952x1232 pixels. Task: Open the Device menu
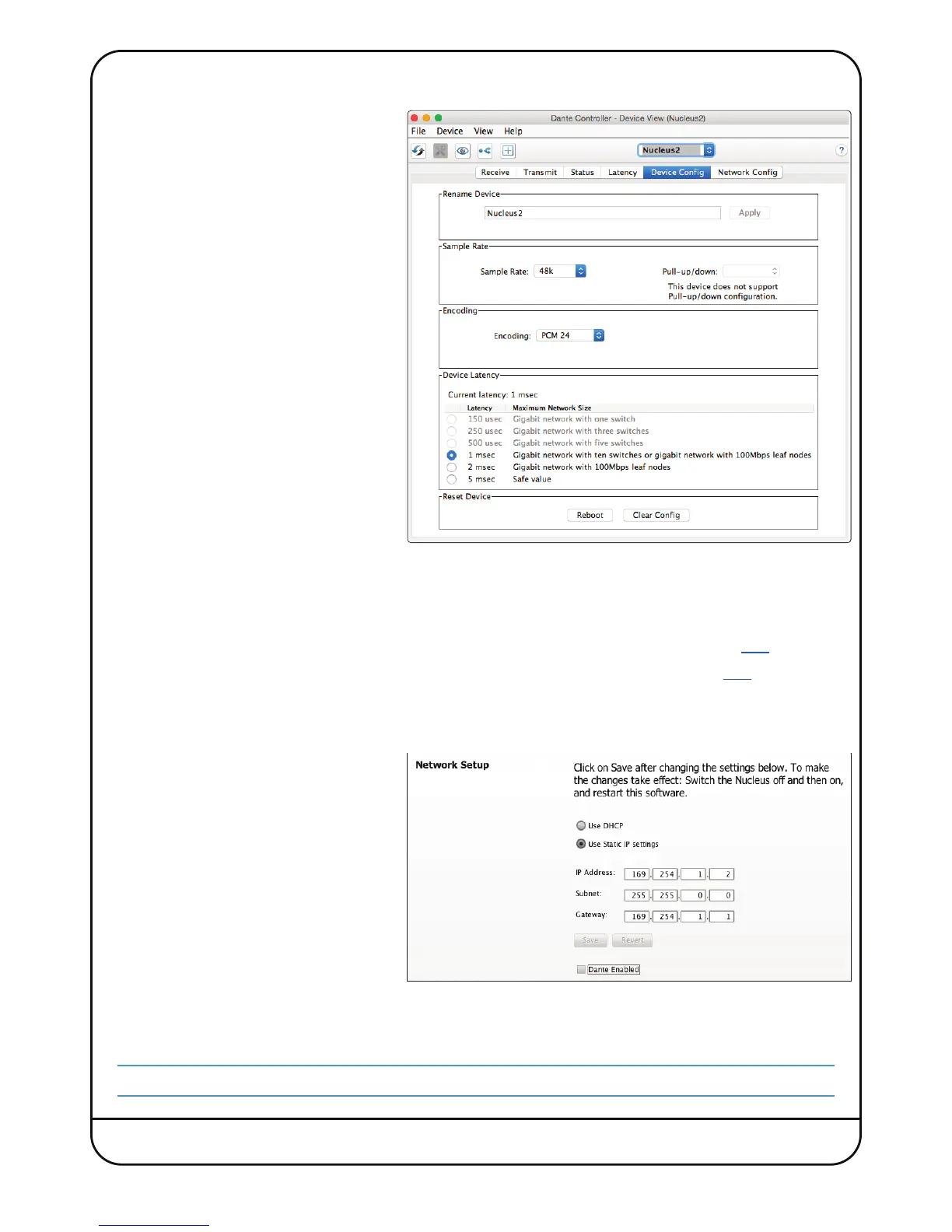pyautogui.click(x=450, y=131)
